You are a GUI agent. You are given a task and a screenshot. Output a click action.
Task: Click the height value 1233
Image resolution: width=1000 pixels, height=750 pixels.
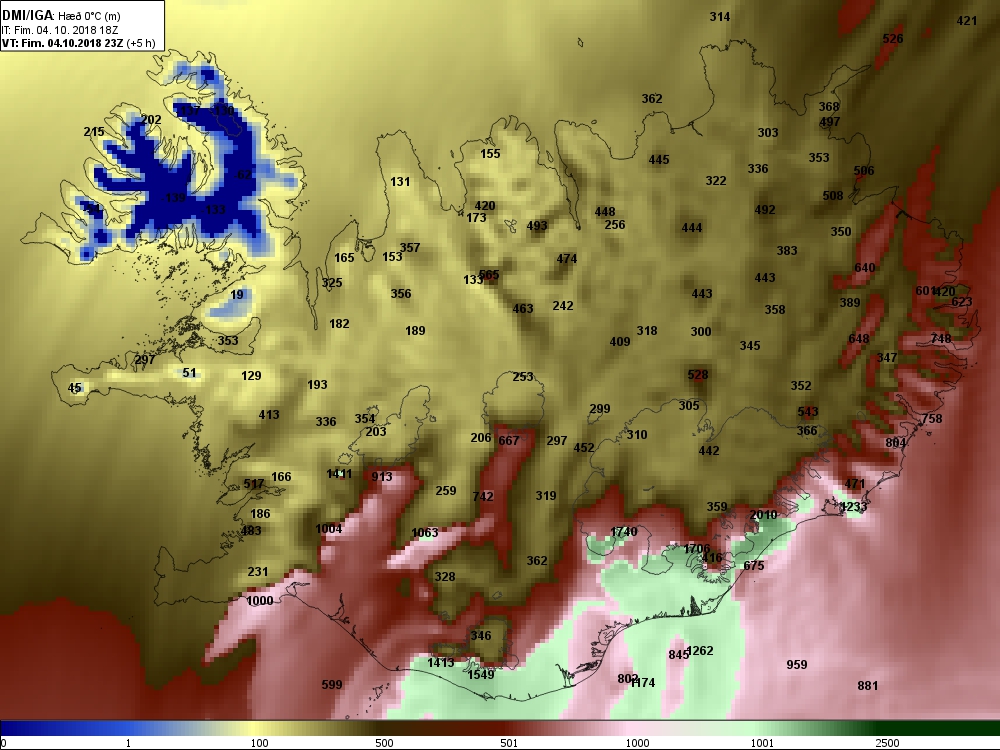point(854,507)
